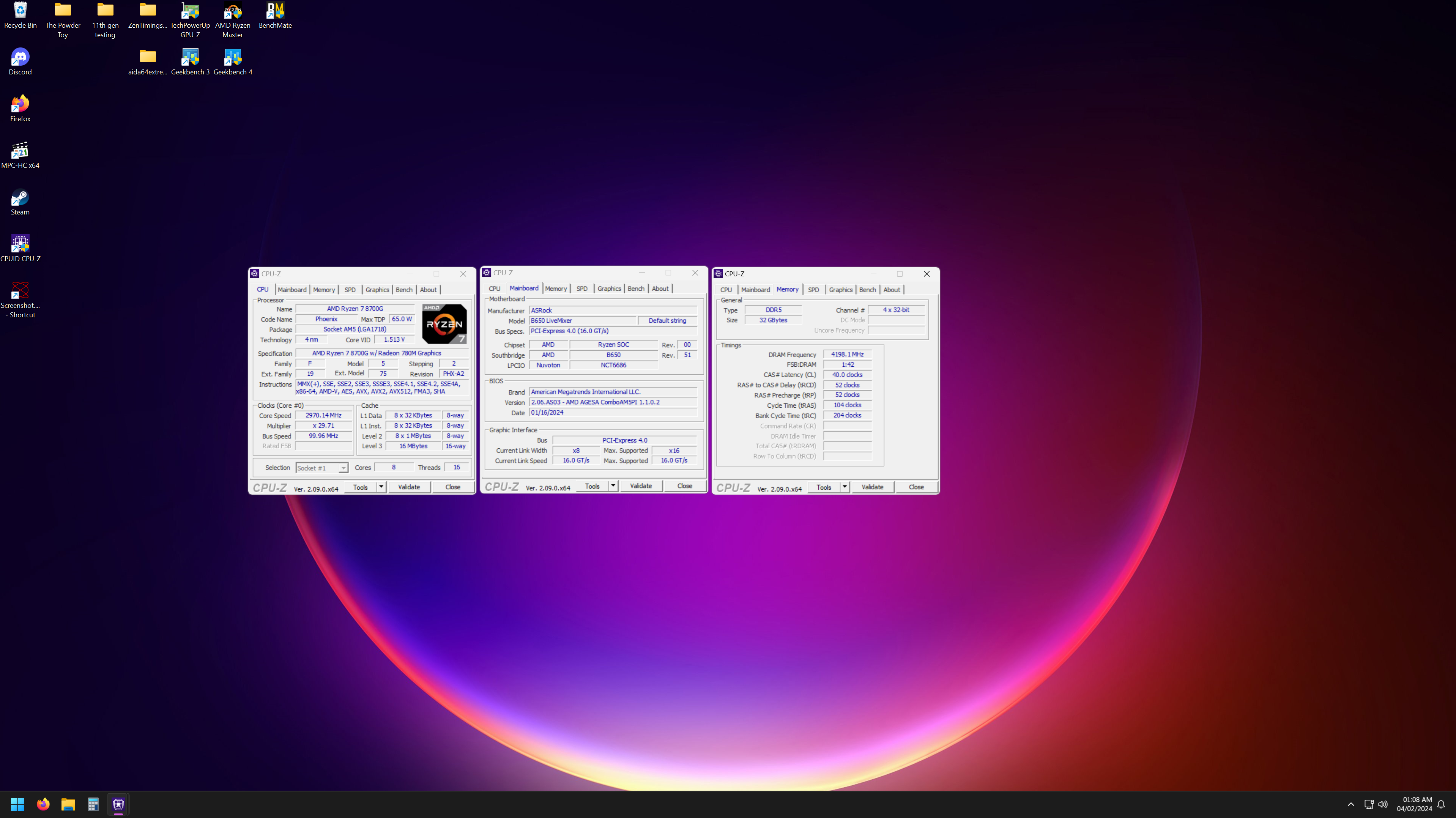Viewport: 1456px width, 818px height.
Task: Open SPD tab in middle CPU-Z window
Action: [581, 288]
